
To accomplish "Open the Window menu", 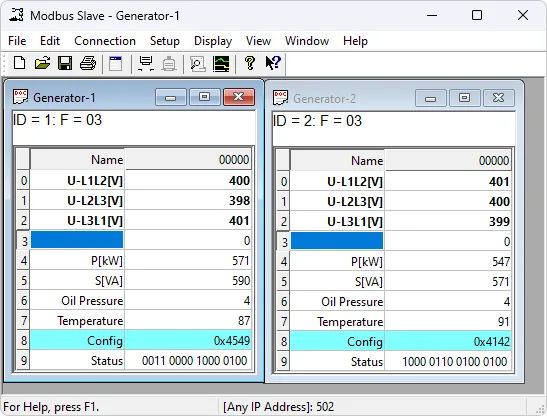I will click(307, 41).
